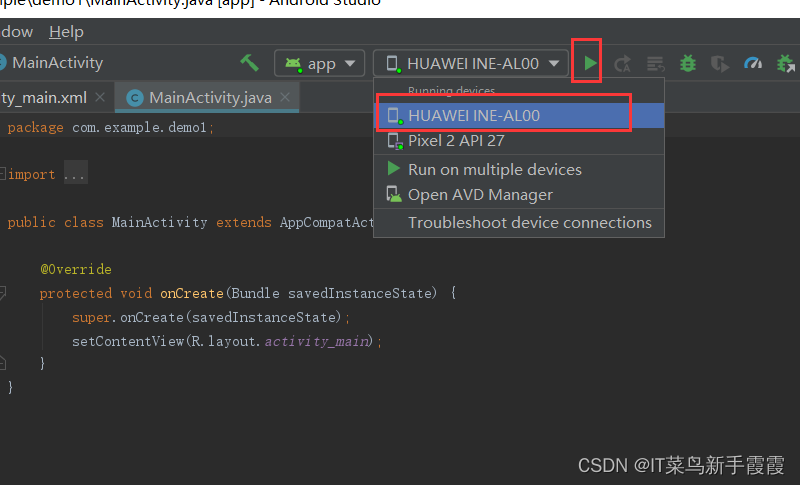
Task: Open the app run configuration dropdown
Action: tap(319, 63)
